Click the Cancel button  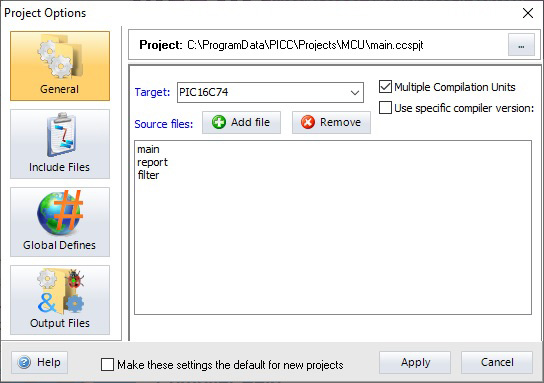497,363
